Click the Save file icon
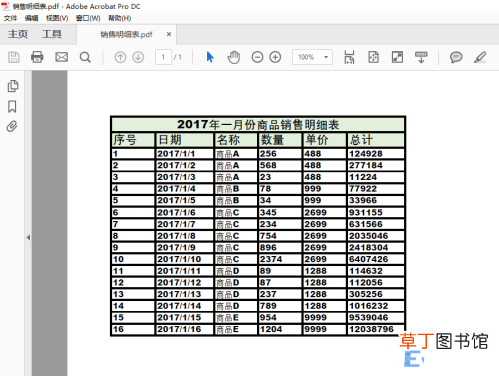The image size is (499, 376). pyautogui.click(x=14, y=57)
